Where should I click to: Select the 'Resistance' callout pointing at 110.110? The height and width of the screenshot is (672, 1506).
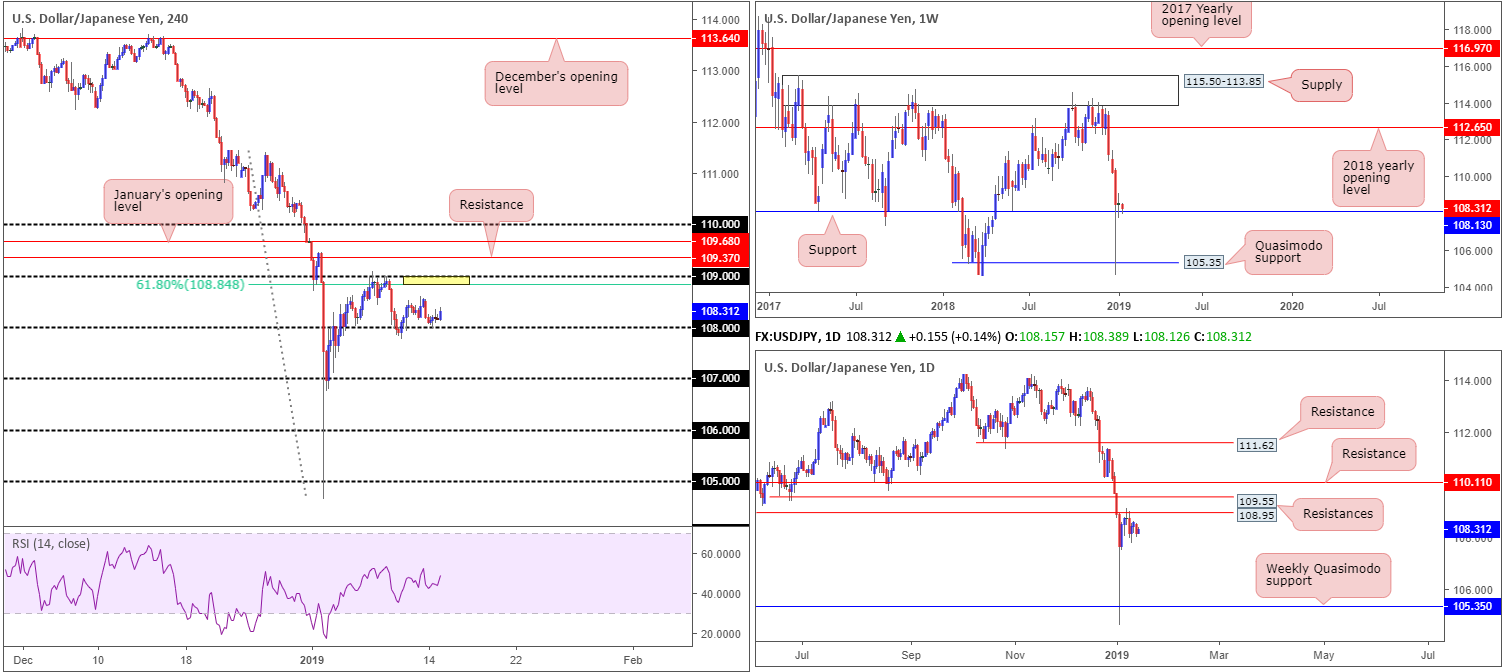click(x=1374, y=453)
